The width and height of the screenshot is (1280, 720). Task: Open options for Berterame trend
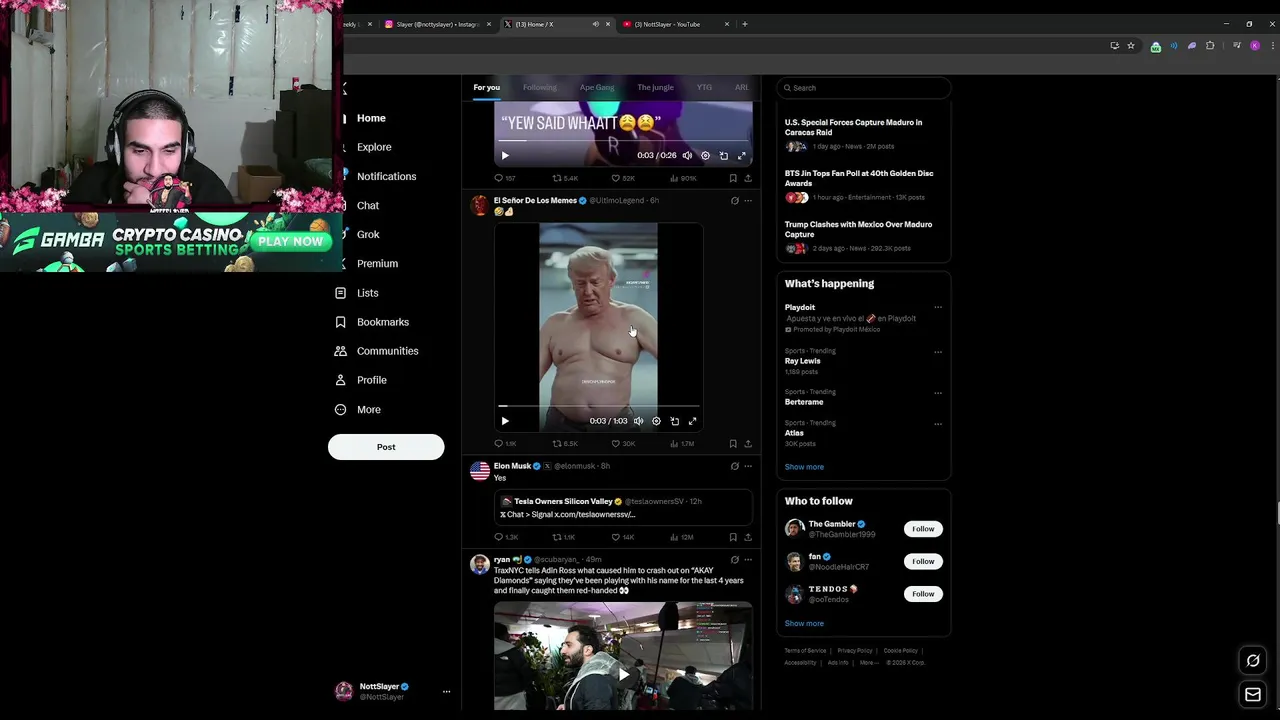[937, 393]
